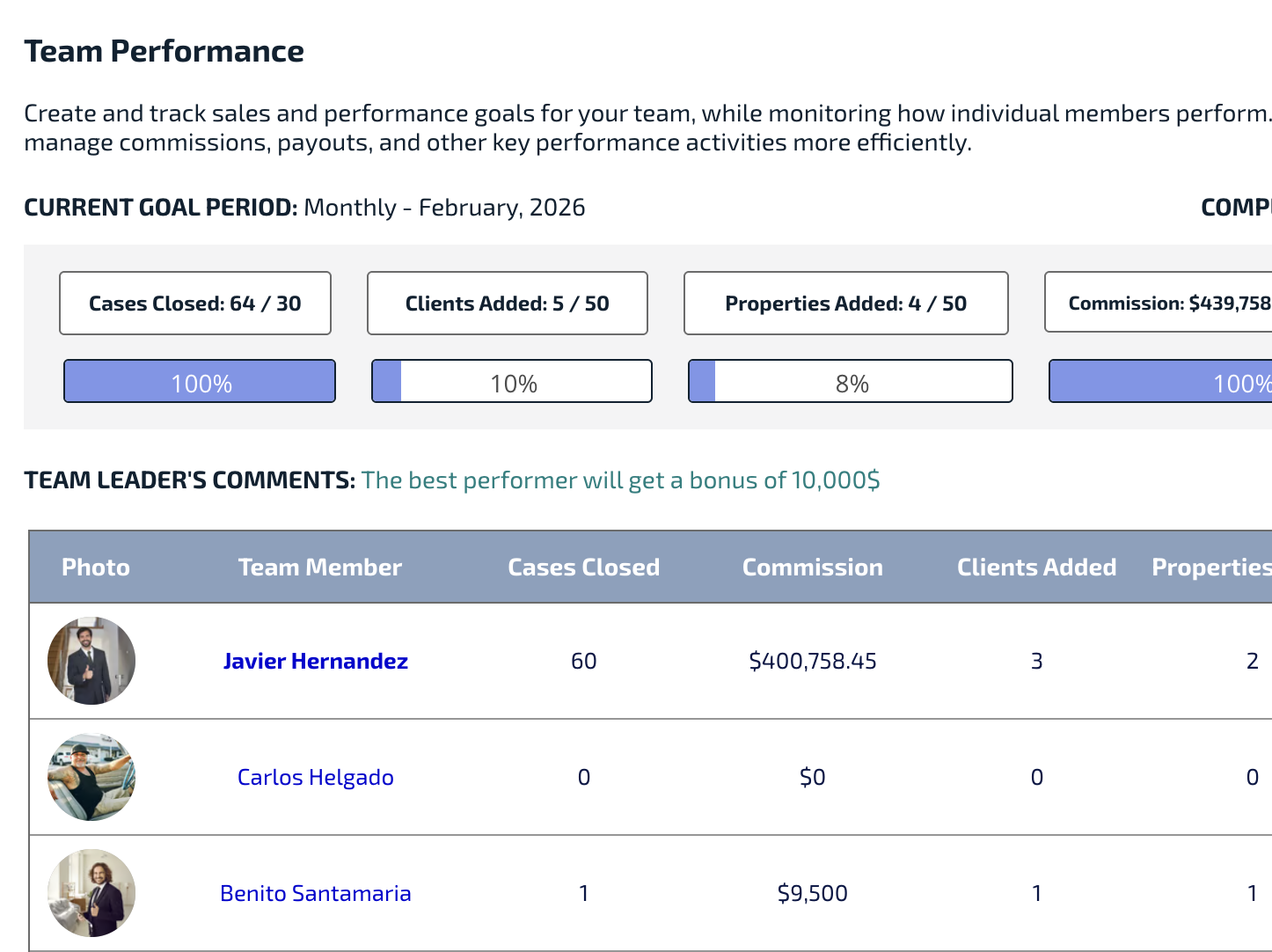1272x952 pixels.
Task: Click the 10% Clients Added progress bar
Action: [x=512, y=382]
